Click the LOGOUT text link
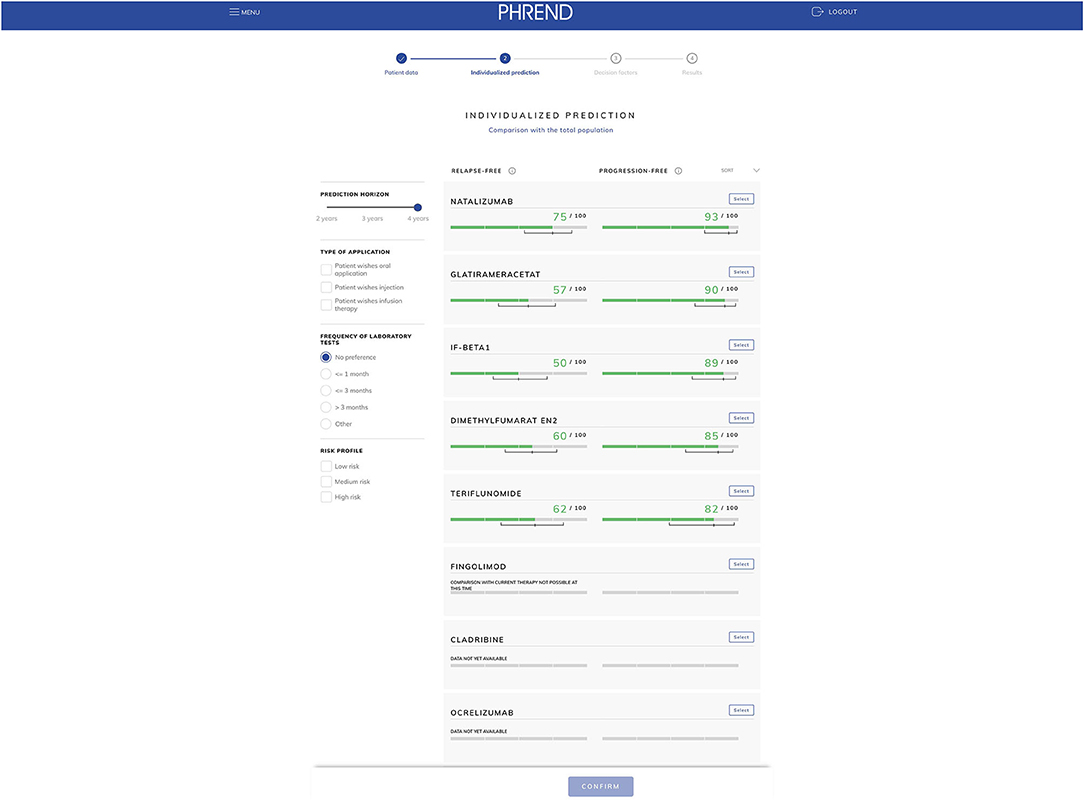Screen dimensions: 1084x807 click(843, 12)
